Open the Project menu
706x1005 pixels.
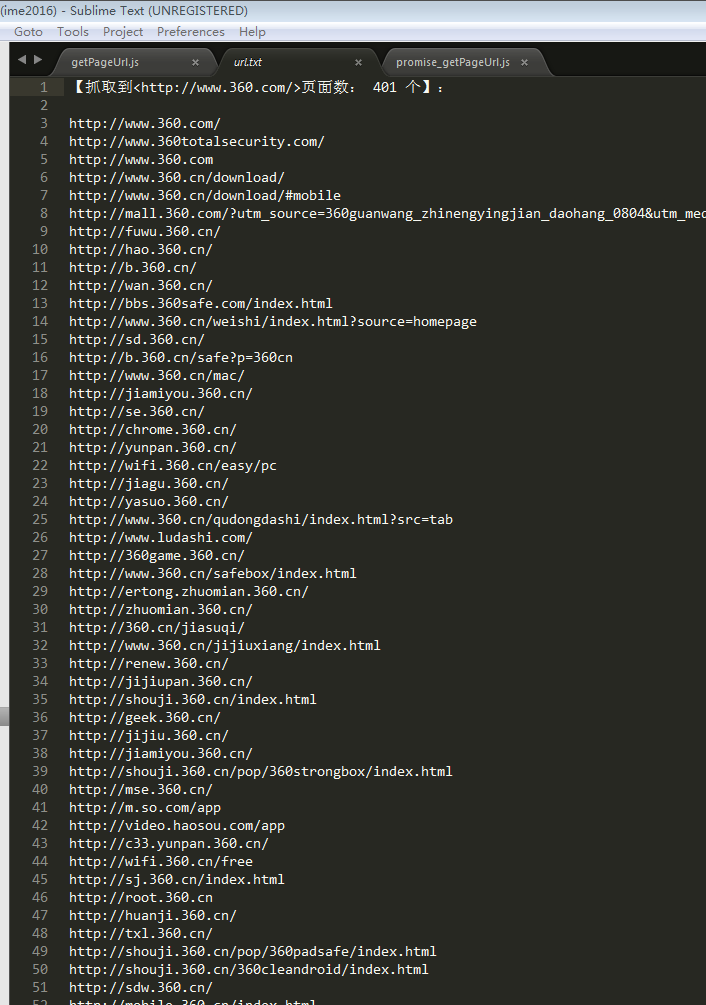click(x=123, y=31)
